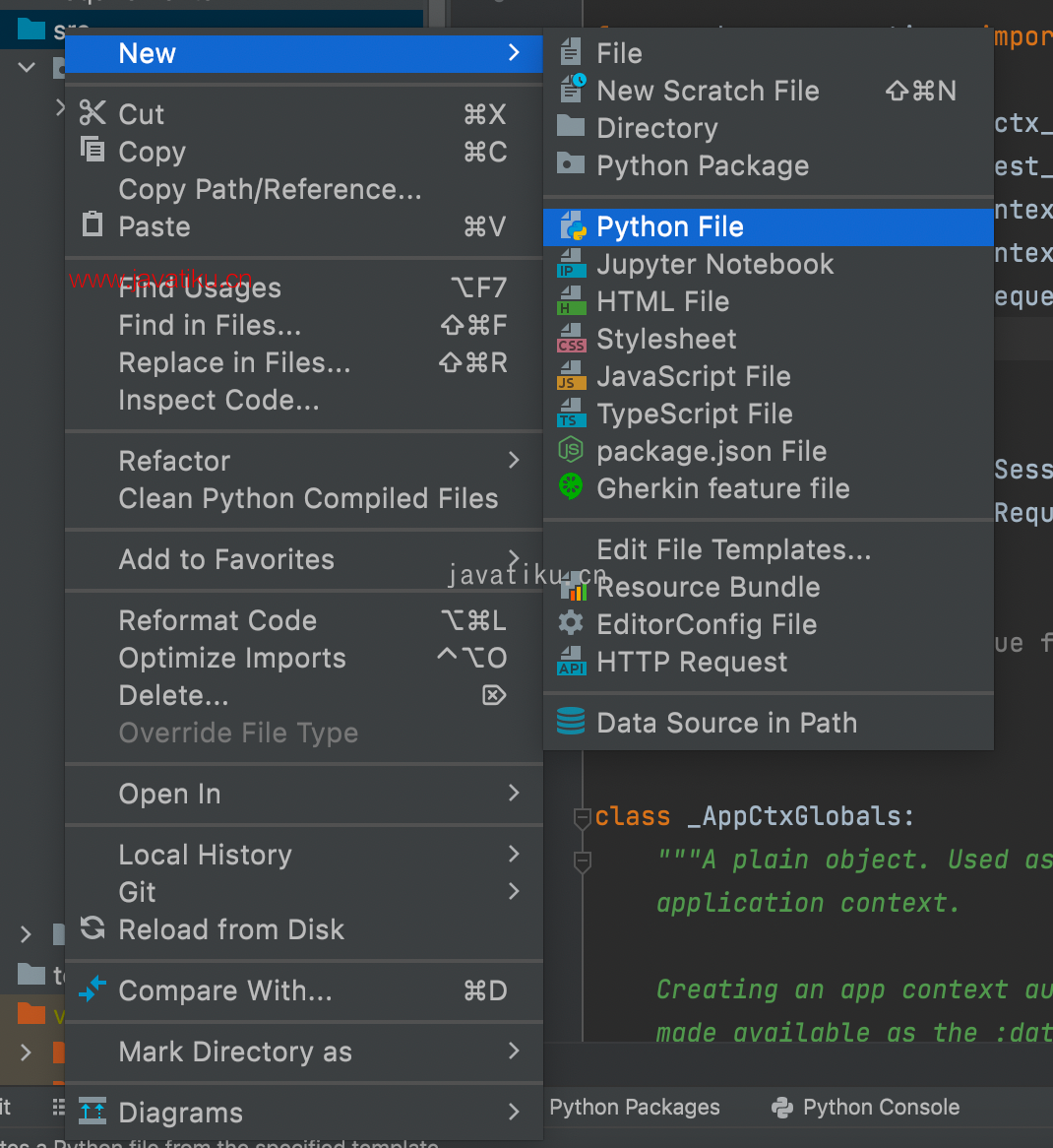Screen dimensions: 1053x1148
Task: Click the Delete key shortcut symbol
Action: click(x=494, y=695)
